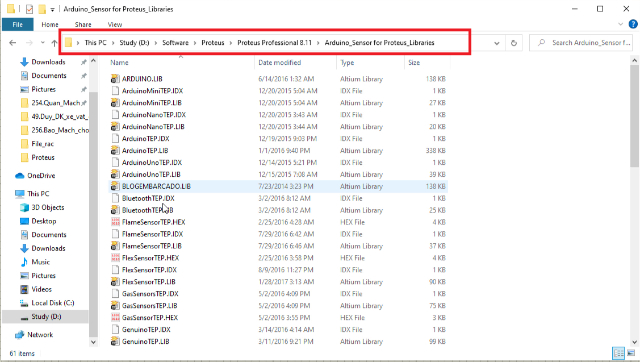Open 3D Objects under This PC

47,207
